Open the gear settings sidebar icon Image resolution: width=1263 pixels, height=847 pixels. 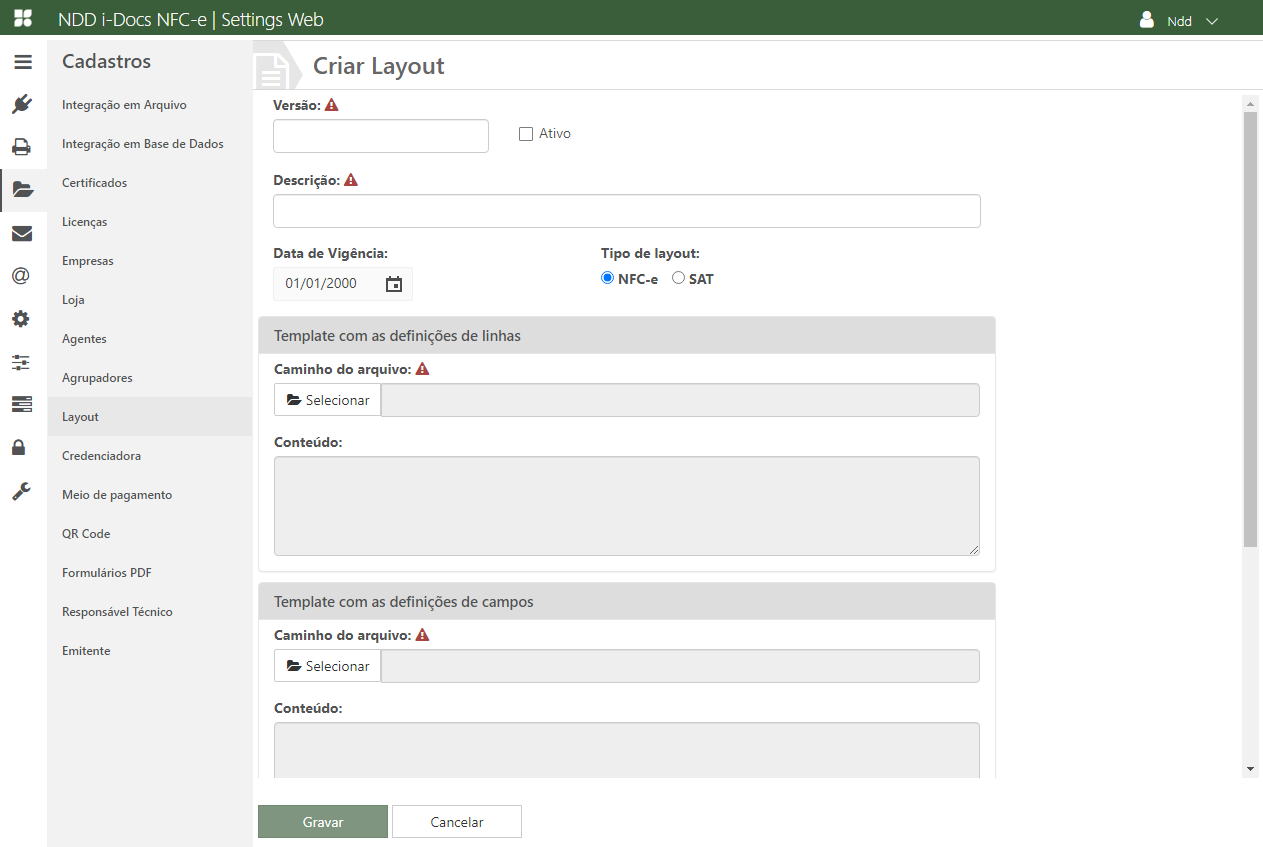pos(21,319)
